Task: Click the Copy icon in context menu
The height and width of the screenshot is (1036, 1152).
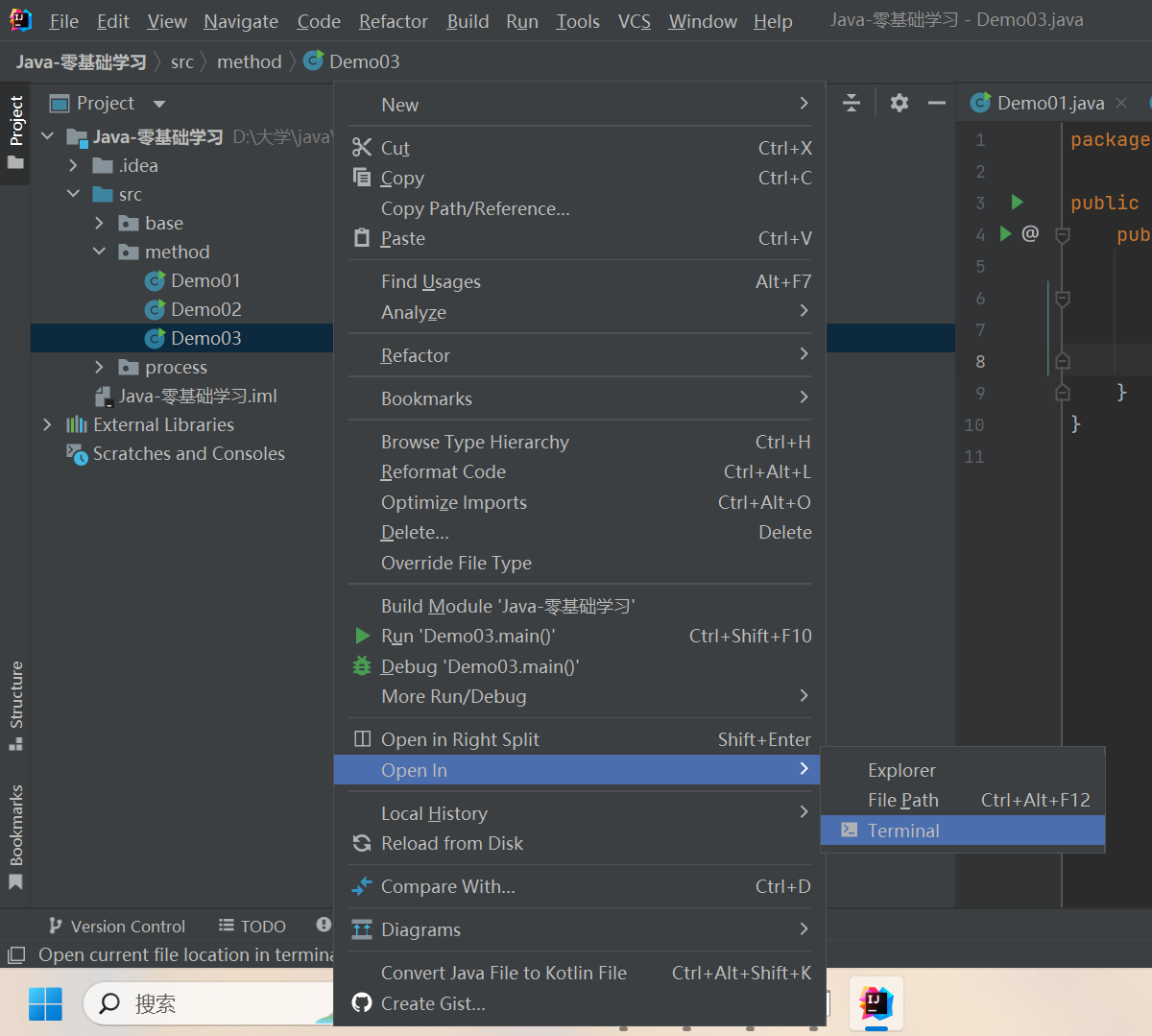Action: (362, 177)
